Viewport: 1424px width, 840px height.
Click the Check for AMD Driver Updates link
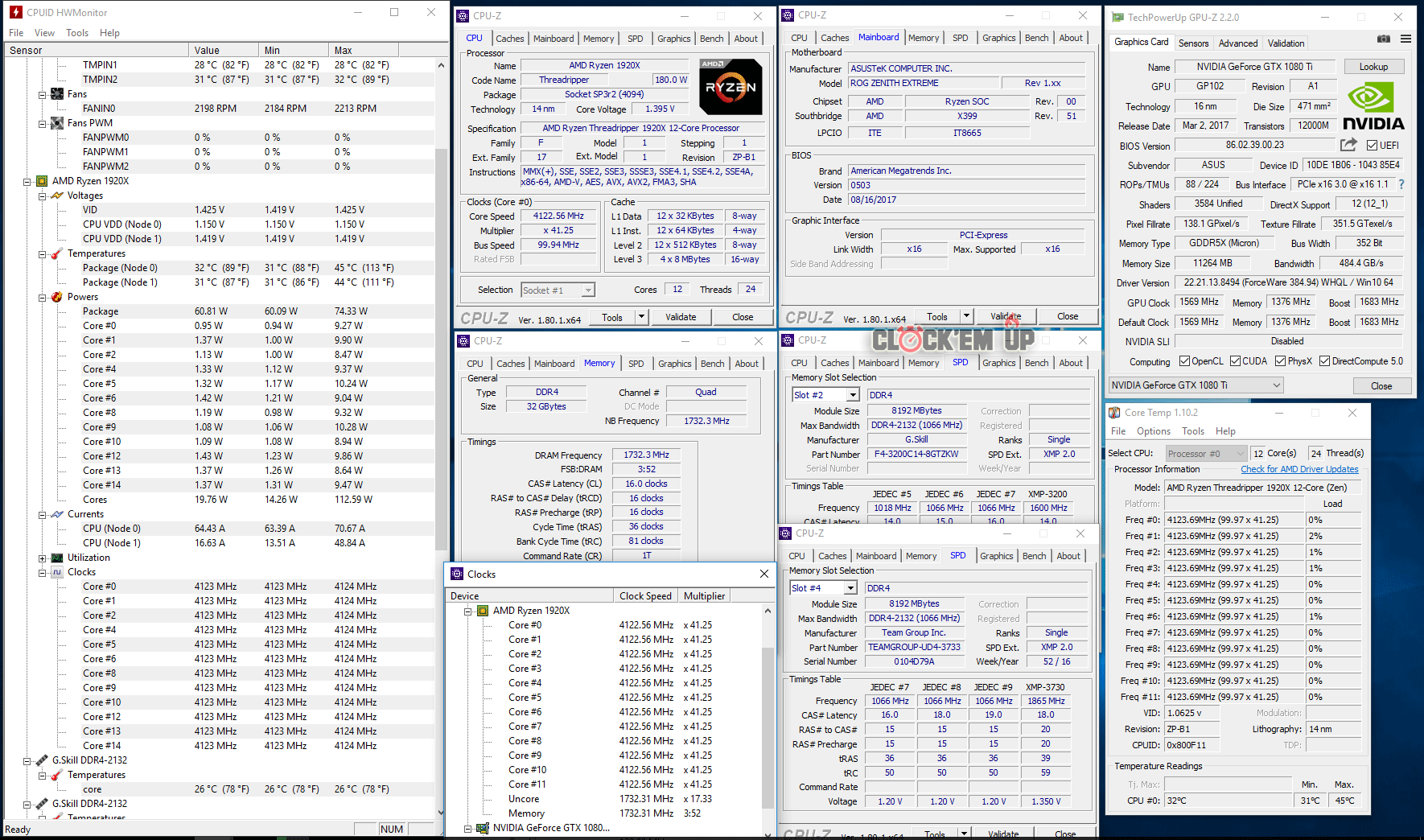(x=1299, y=469)
